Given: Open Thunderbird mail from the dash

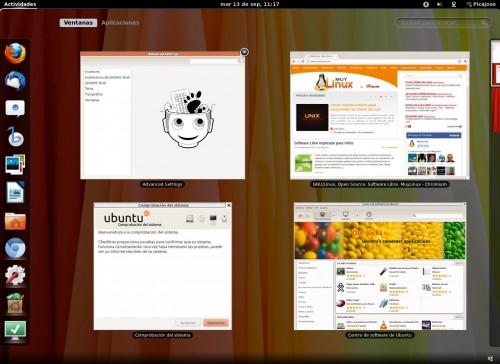Looking at the screenshot, I should click(15, 81).
